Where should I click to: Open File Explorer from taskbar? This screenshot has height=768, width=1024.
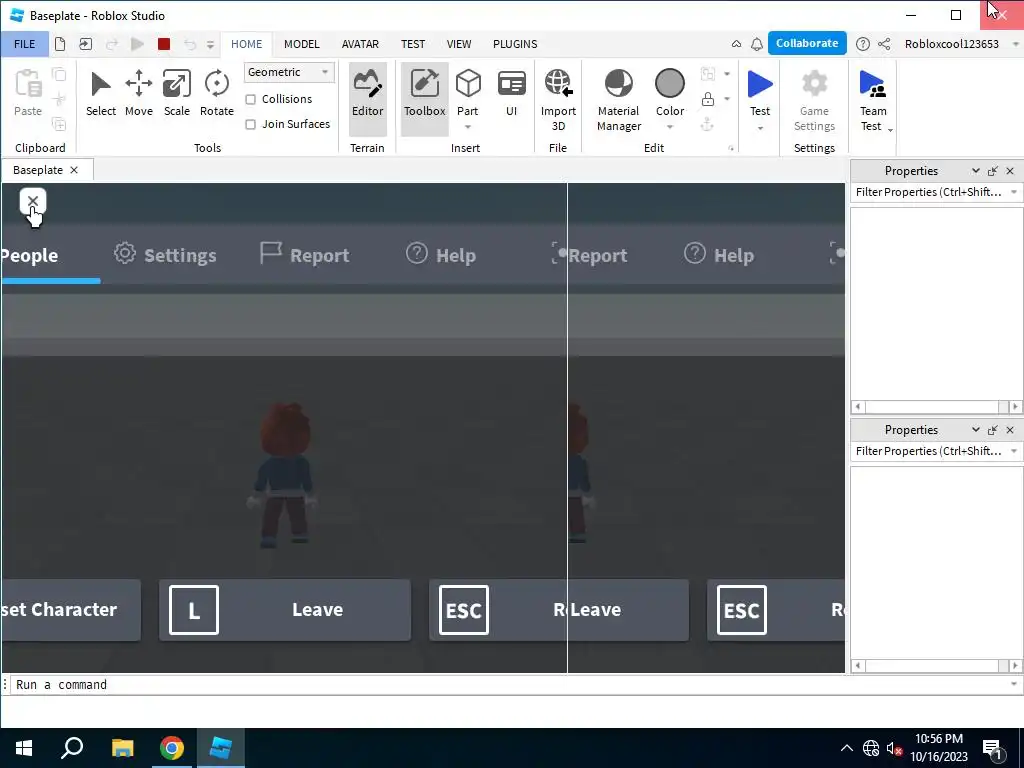click(122, 748)
